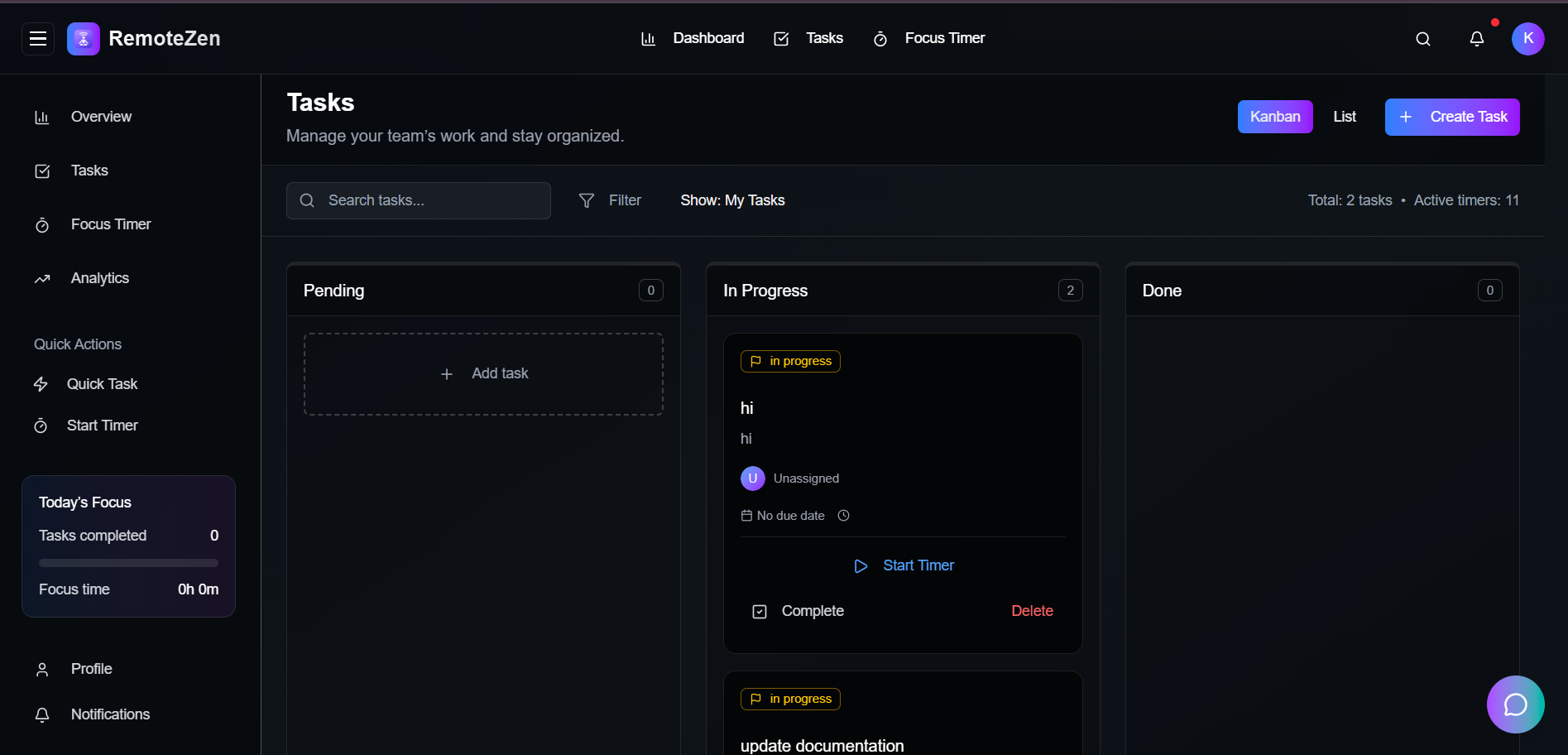Click Overview chart icon in sidebar
The width and height of the screenshot is (1568, 755).
pyautogui.click(x=42, y=118)
